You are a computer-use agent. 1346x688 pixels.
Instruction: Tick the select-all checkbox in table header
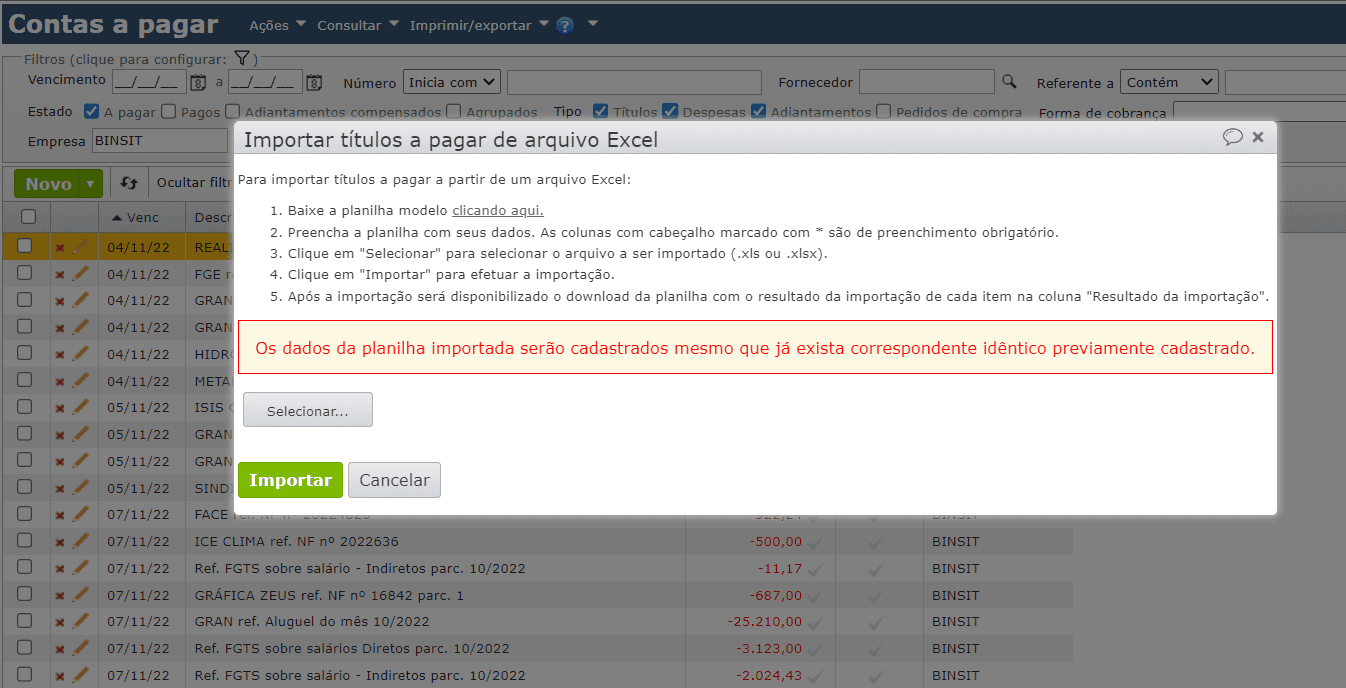pos(28,217)
